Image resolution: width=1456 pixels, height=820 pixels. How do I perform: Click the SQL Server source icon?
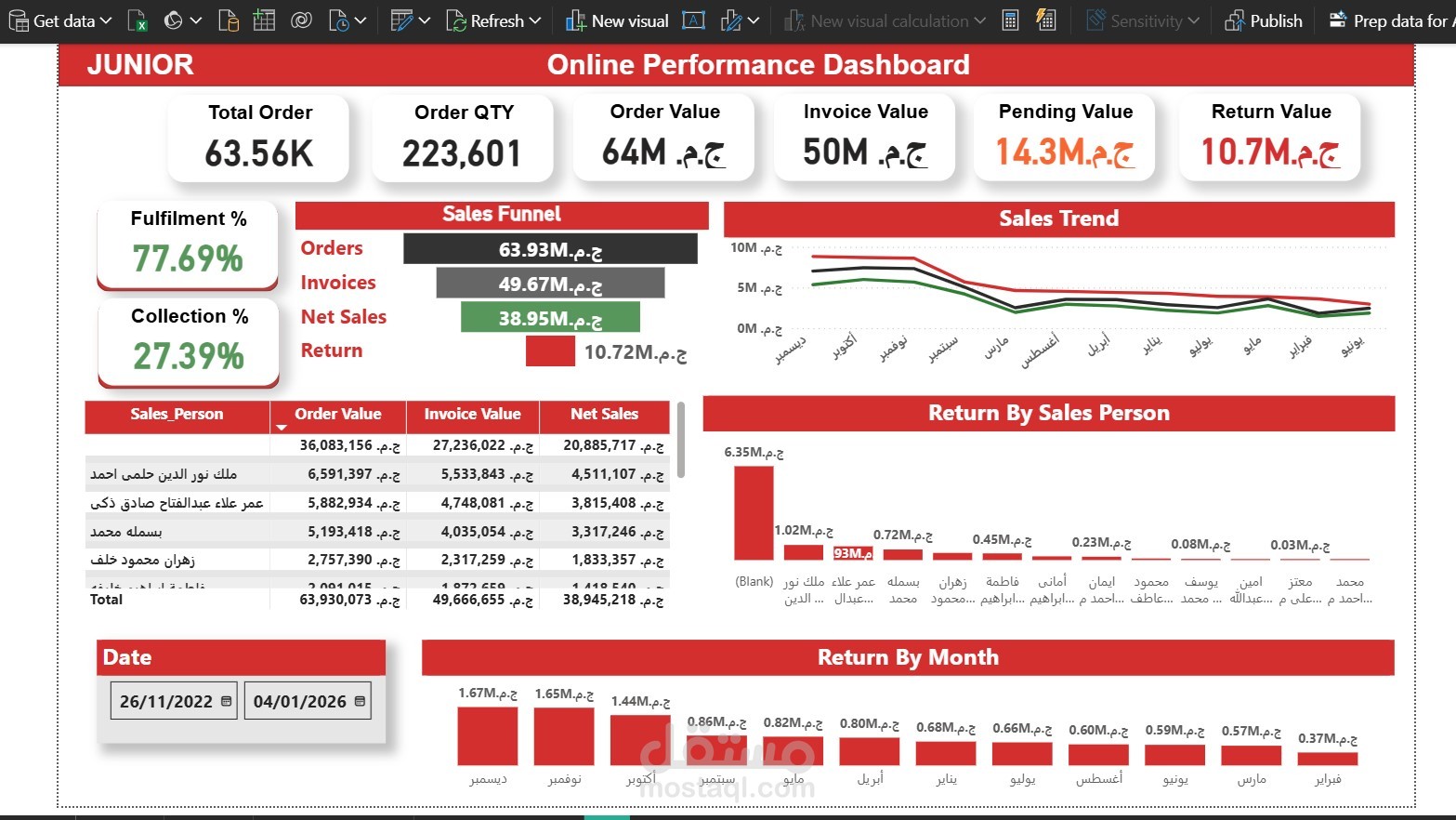click(229, 20)
